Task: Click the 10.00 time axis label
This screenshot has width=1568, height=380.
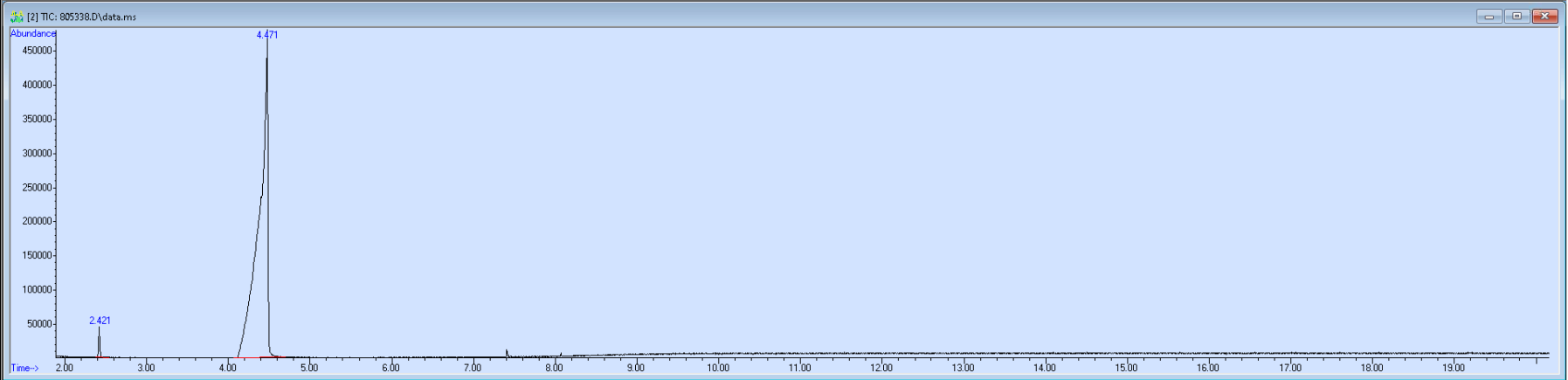Action: 718,368
